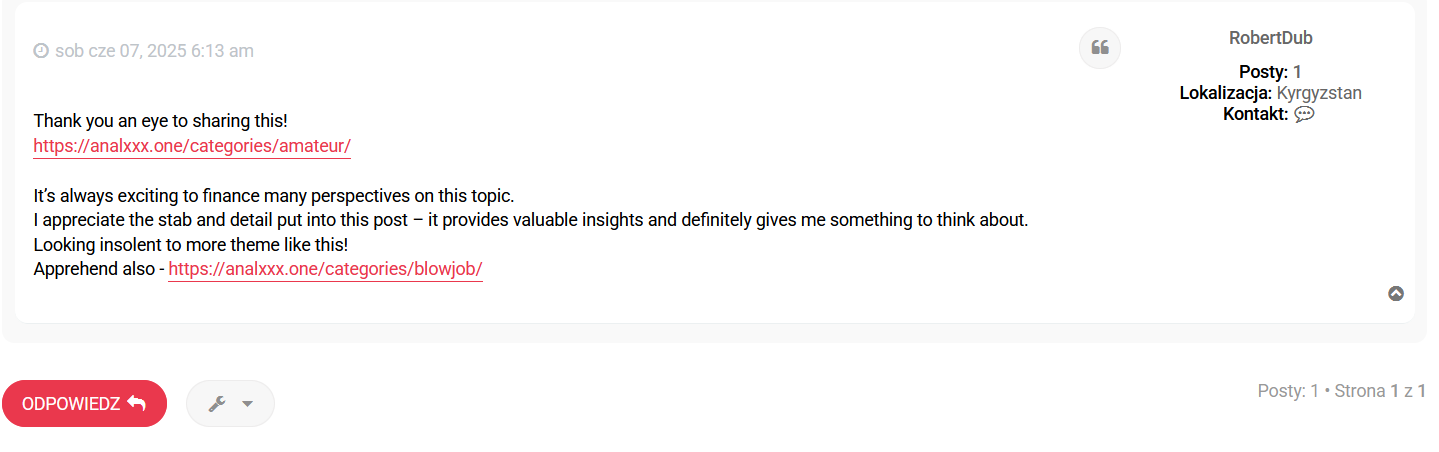Click "Posty: 1" under the RobertDub username
Screen dimensions: 1439x452
(x=1270, y=72)
